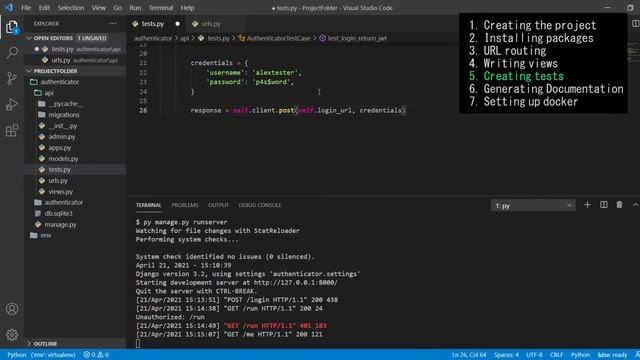Switch to the urls.py editor tab
The width and height of the screenshot is (640, 360).
click(x=211, y=24)
